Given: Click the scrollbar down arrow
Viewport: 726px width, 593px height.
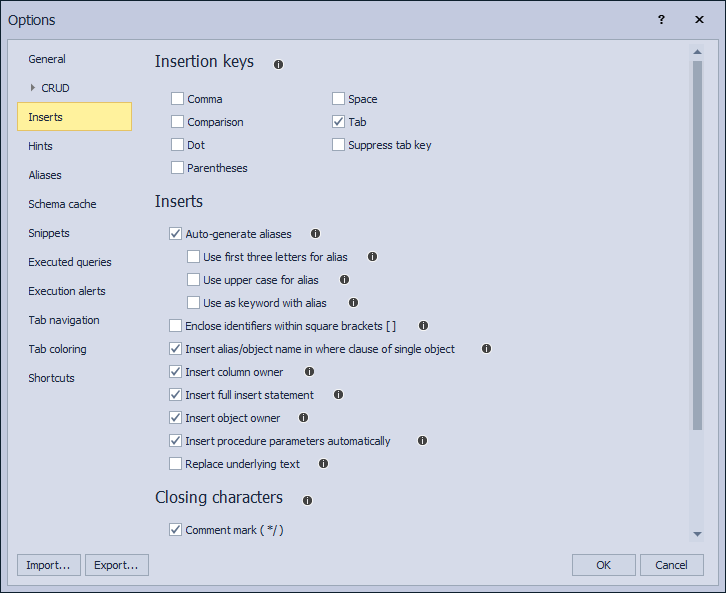Looking at the screenshot, I should coord(697,534).
